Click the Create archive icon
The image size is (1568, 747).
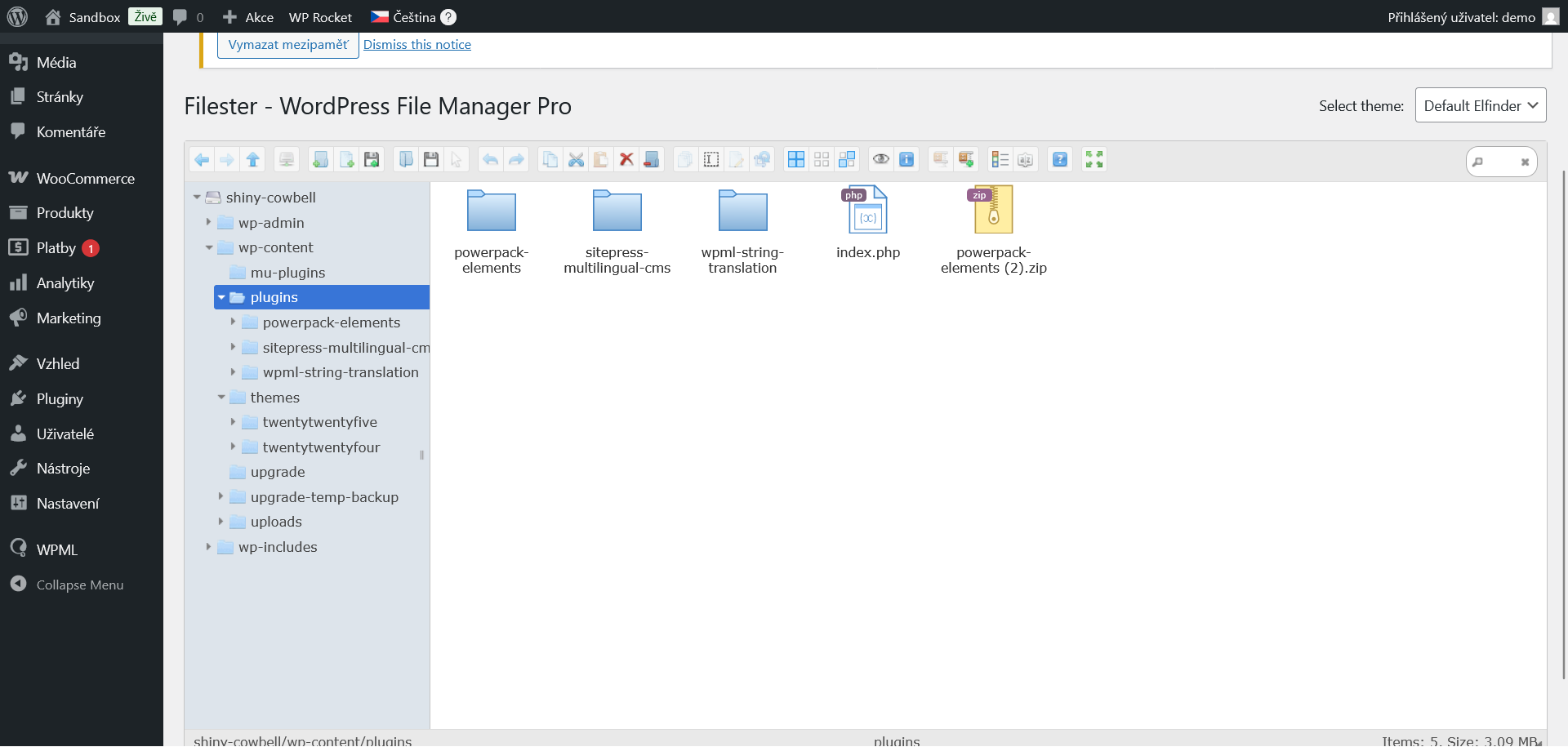(x=966, y=160)
